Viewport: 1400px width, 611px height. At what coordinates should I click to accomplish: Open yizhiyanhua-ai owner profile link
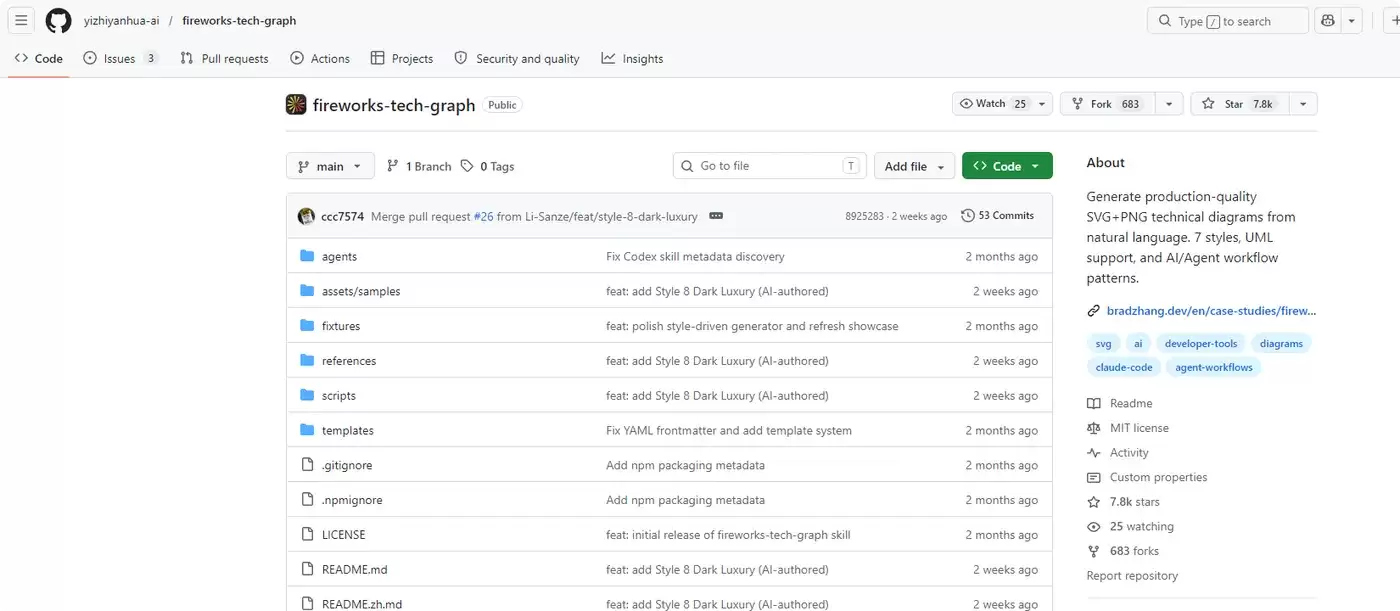tap(121, 20)
